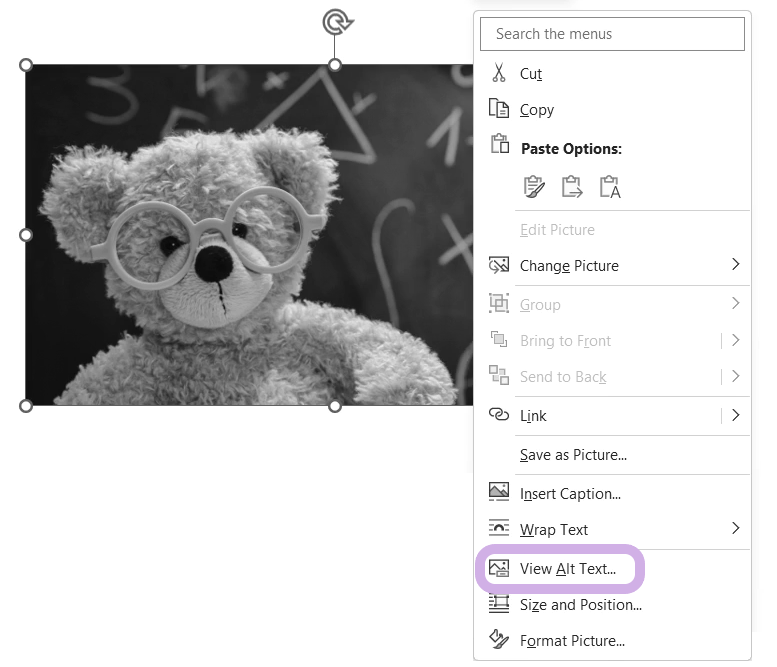777x667 pixels.
Task: Open the Link submenu arrow
Action: [735, 415]
